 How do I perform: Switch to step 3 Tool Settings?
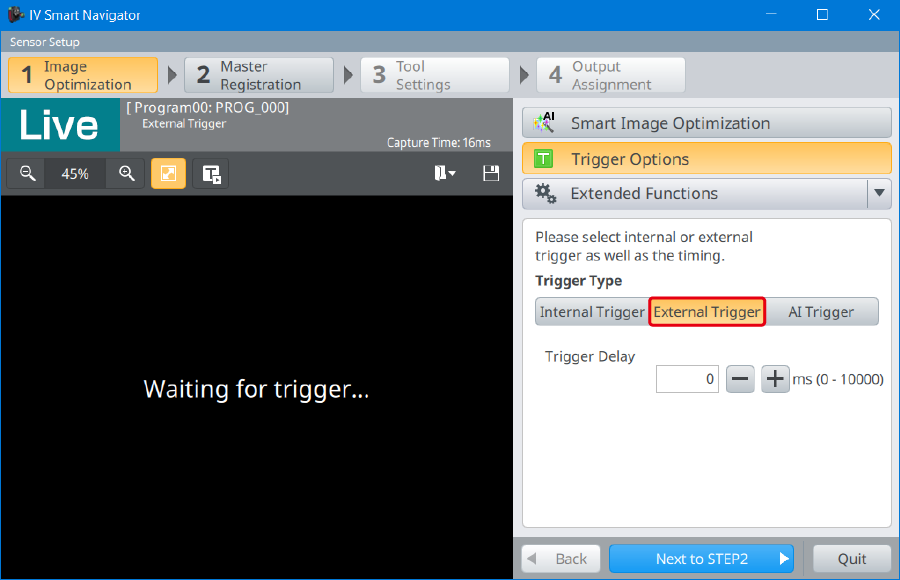(x=434, y=76)
